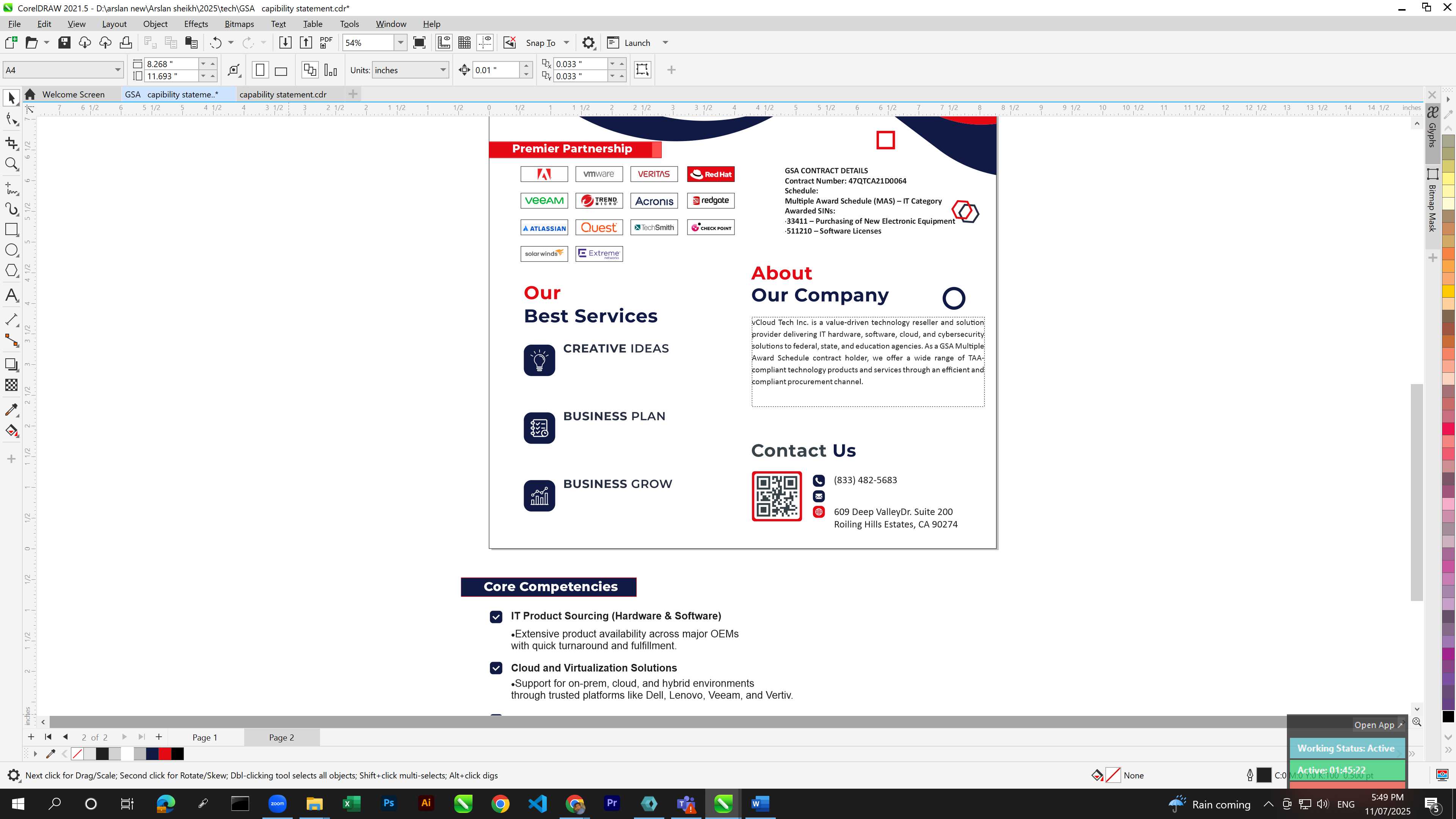Click the page height input field
The image size is (1456, 819).
pyautogui.click(x=171, y=76)
